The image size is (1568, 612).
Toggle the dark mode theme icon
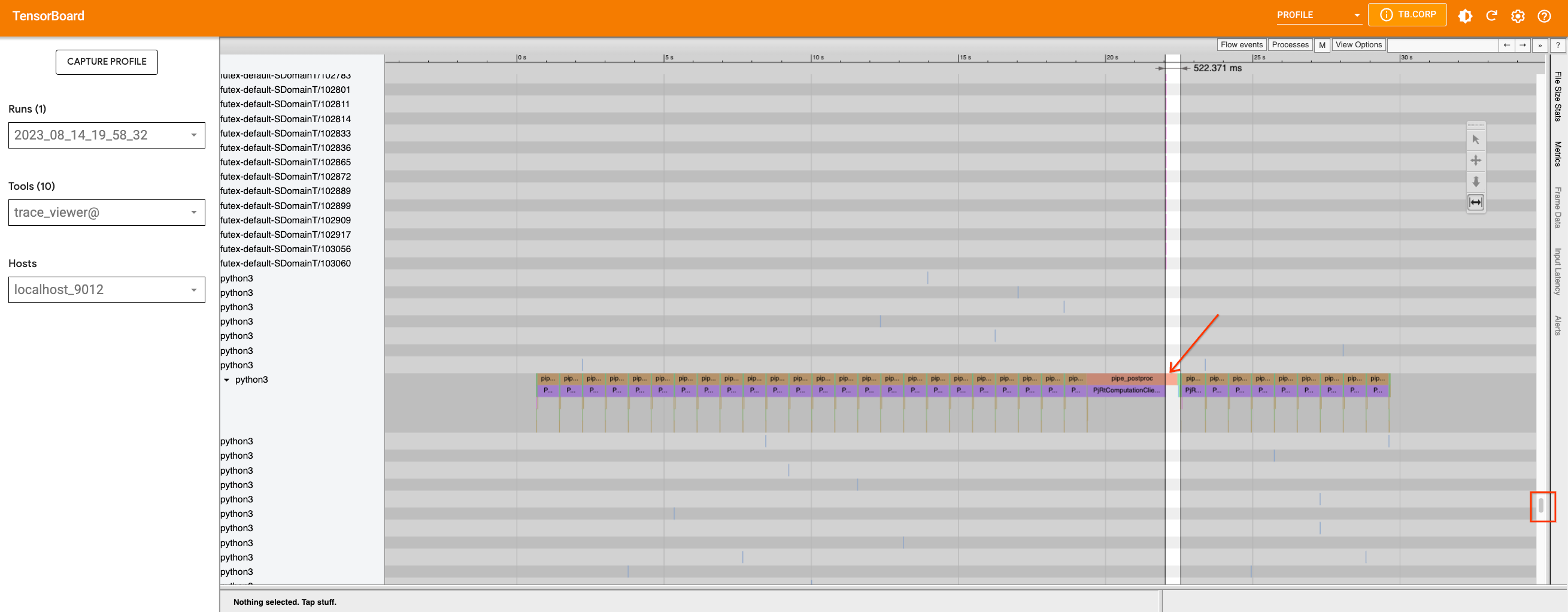1465,16
